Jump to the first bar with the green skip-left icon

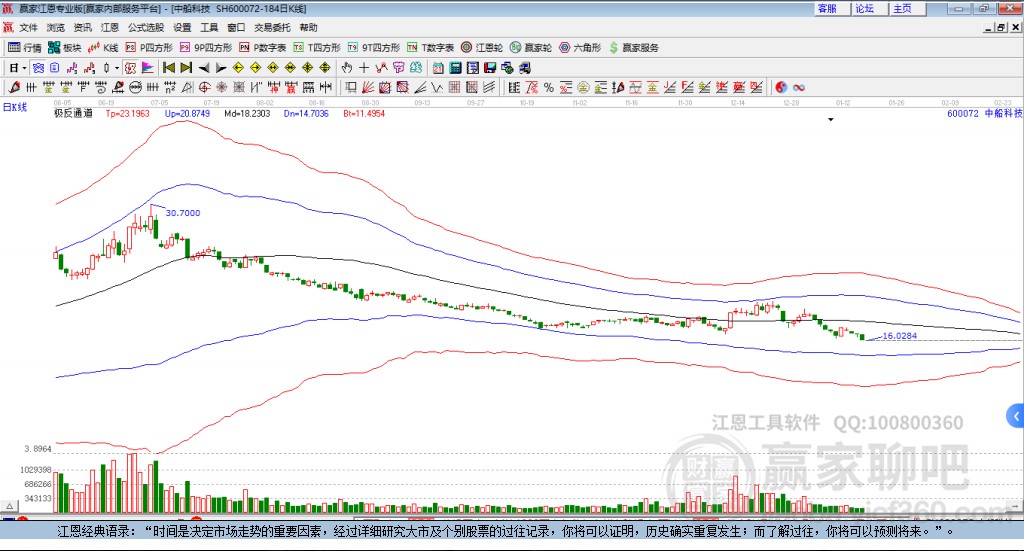coord(169,68)
